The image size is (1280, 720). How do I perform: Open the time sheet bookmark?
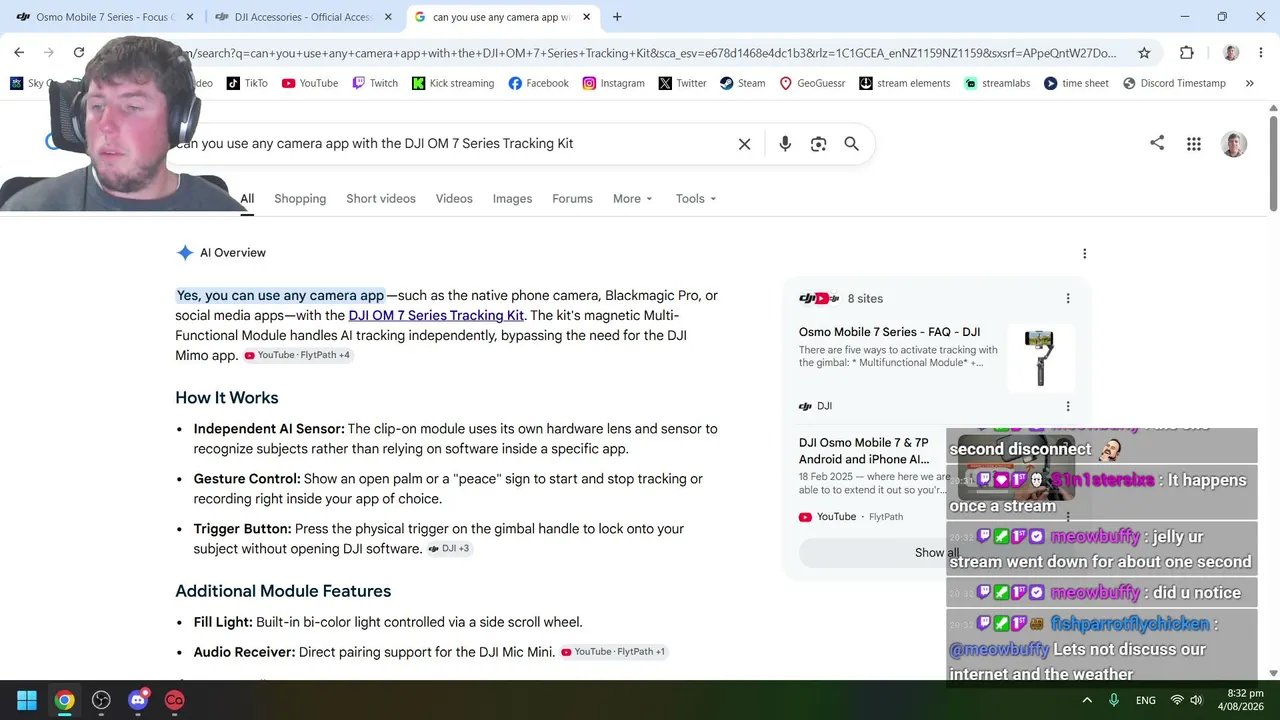(x=1076, y=83)
